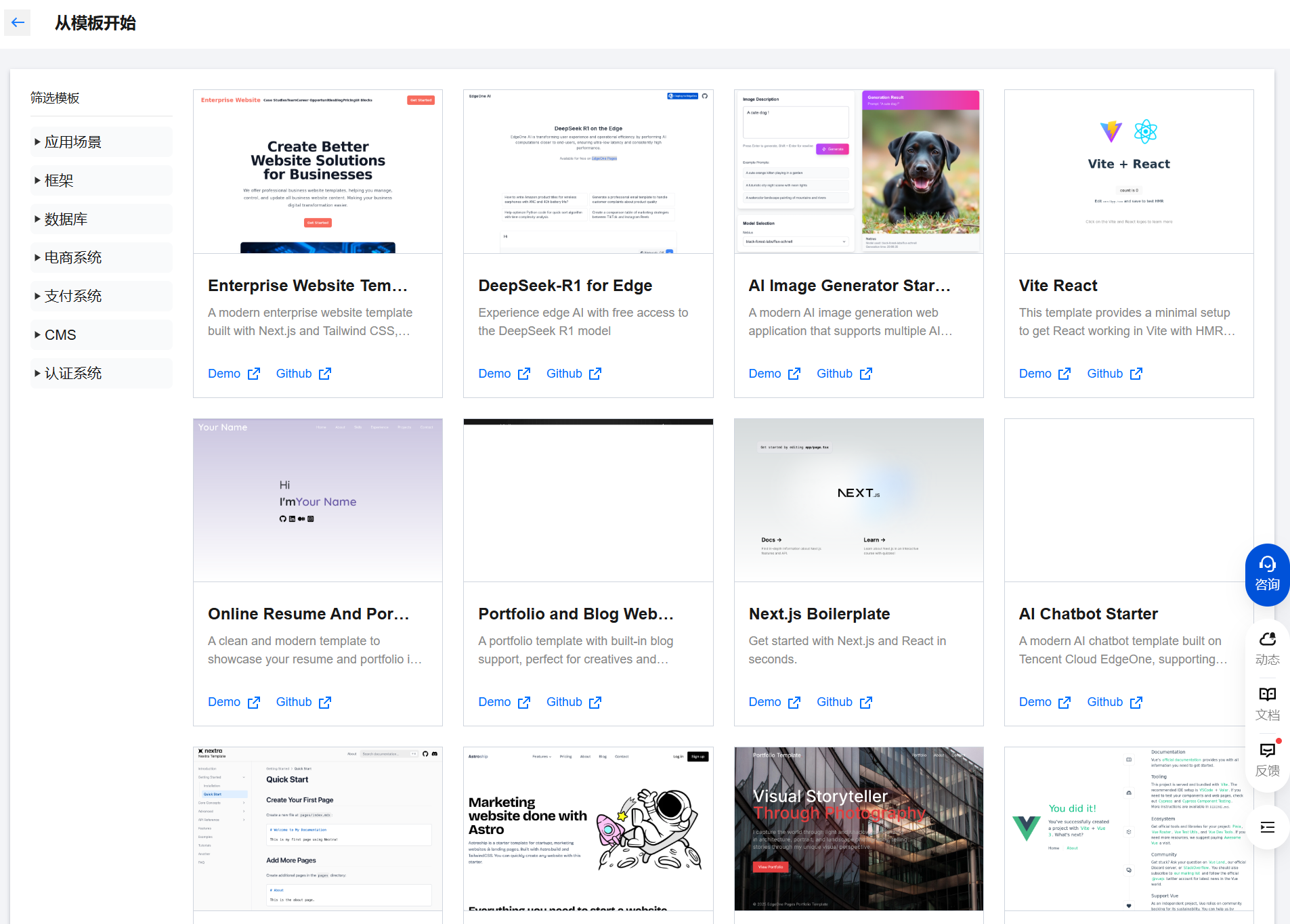Select the Astro marketing website thumbnail

588,829
